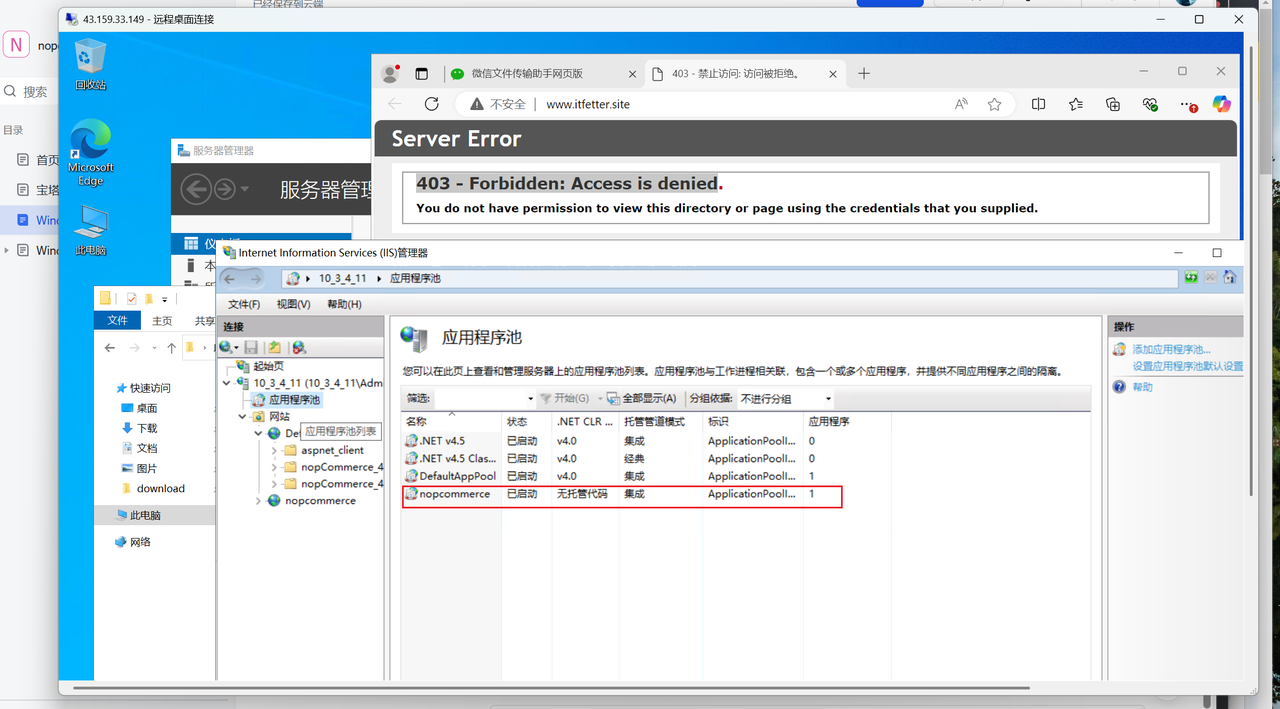Click IIS connections save icon

coord(251,347)
